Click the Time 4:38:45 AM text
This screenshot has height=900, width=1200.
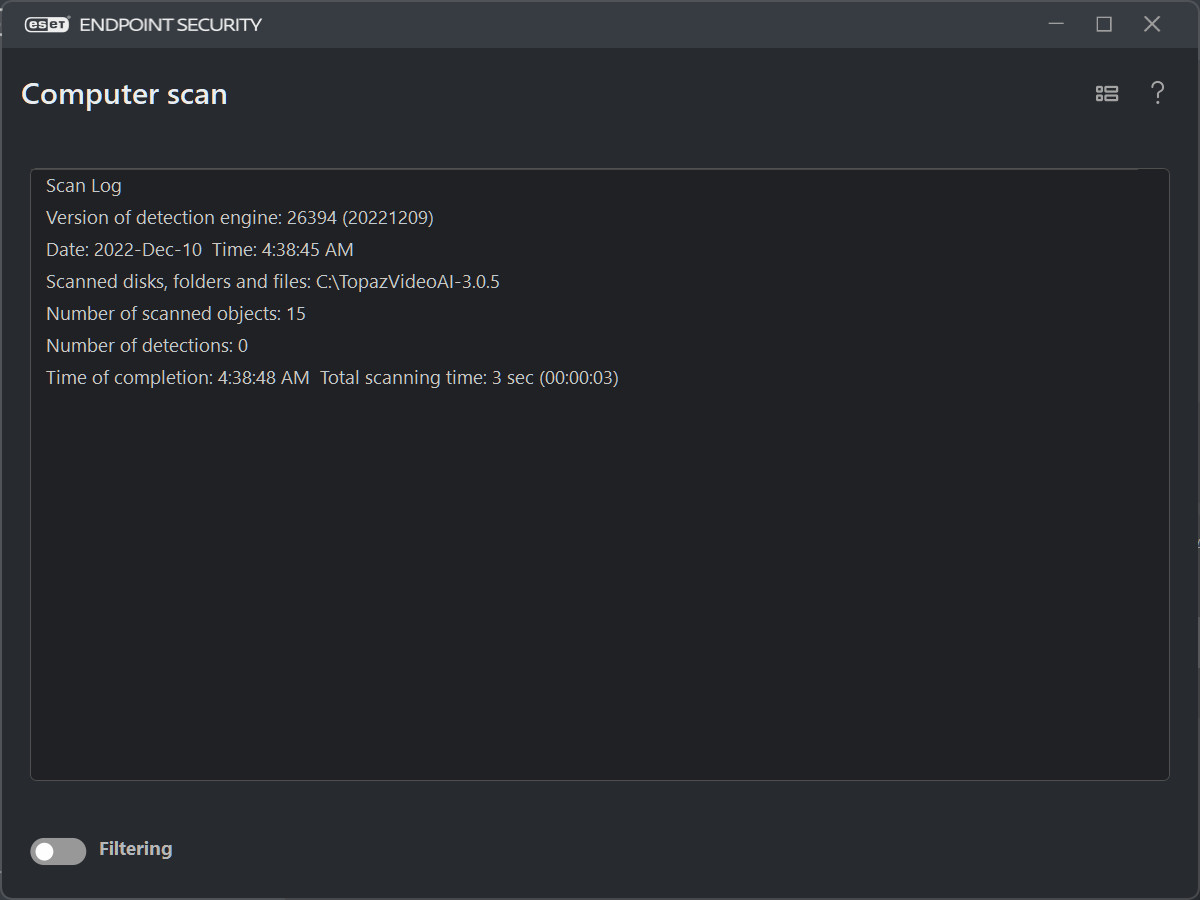click(x=283, y=250)
